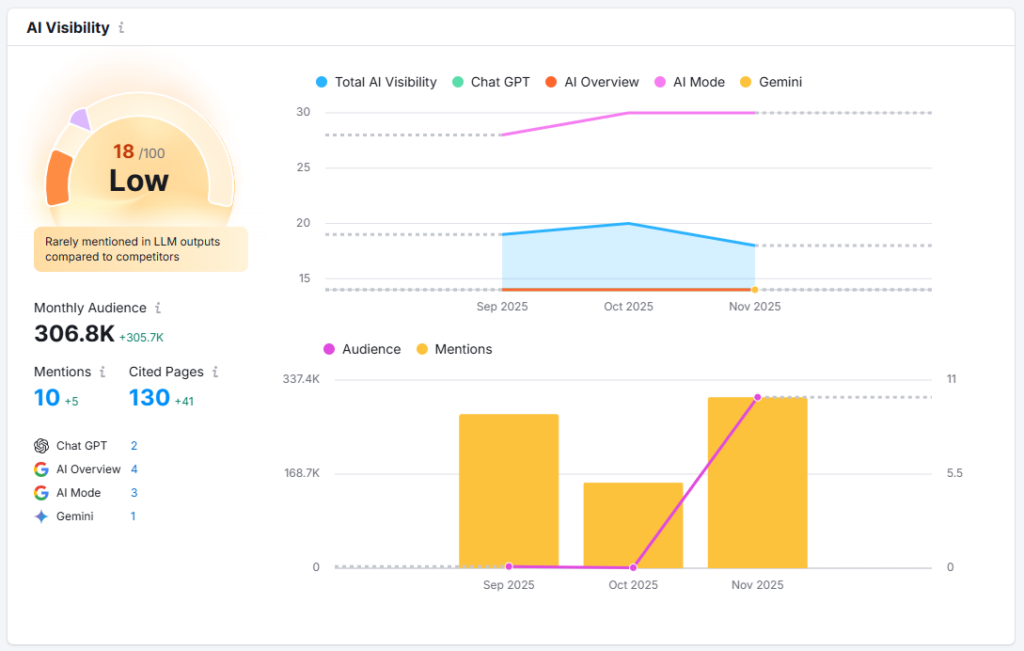This screenshot has width=1024, height=651.
Task: Click the Google icon beside AI Mode
Action: coord(41,493)
